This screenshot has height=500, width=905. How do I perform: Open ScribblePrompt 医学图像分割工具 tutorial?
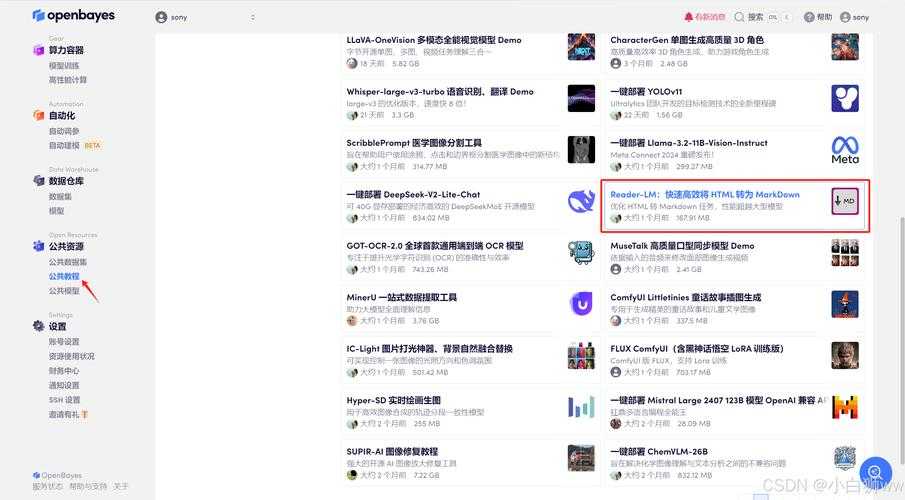[x=414, y=143]
